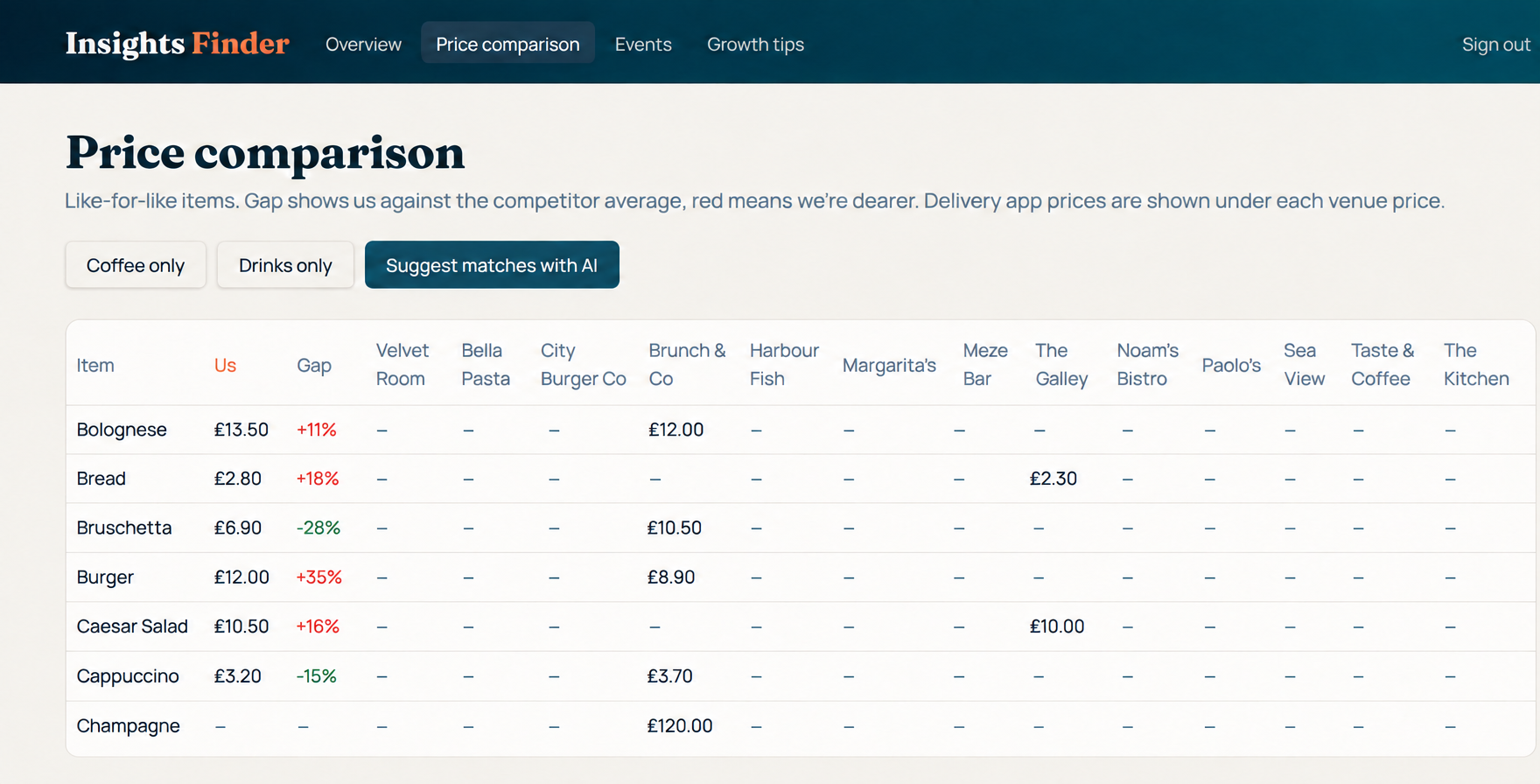Click the Burger item name
Image resolution: width=1540 pixels, height=784 pixels.
[105, 577]
